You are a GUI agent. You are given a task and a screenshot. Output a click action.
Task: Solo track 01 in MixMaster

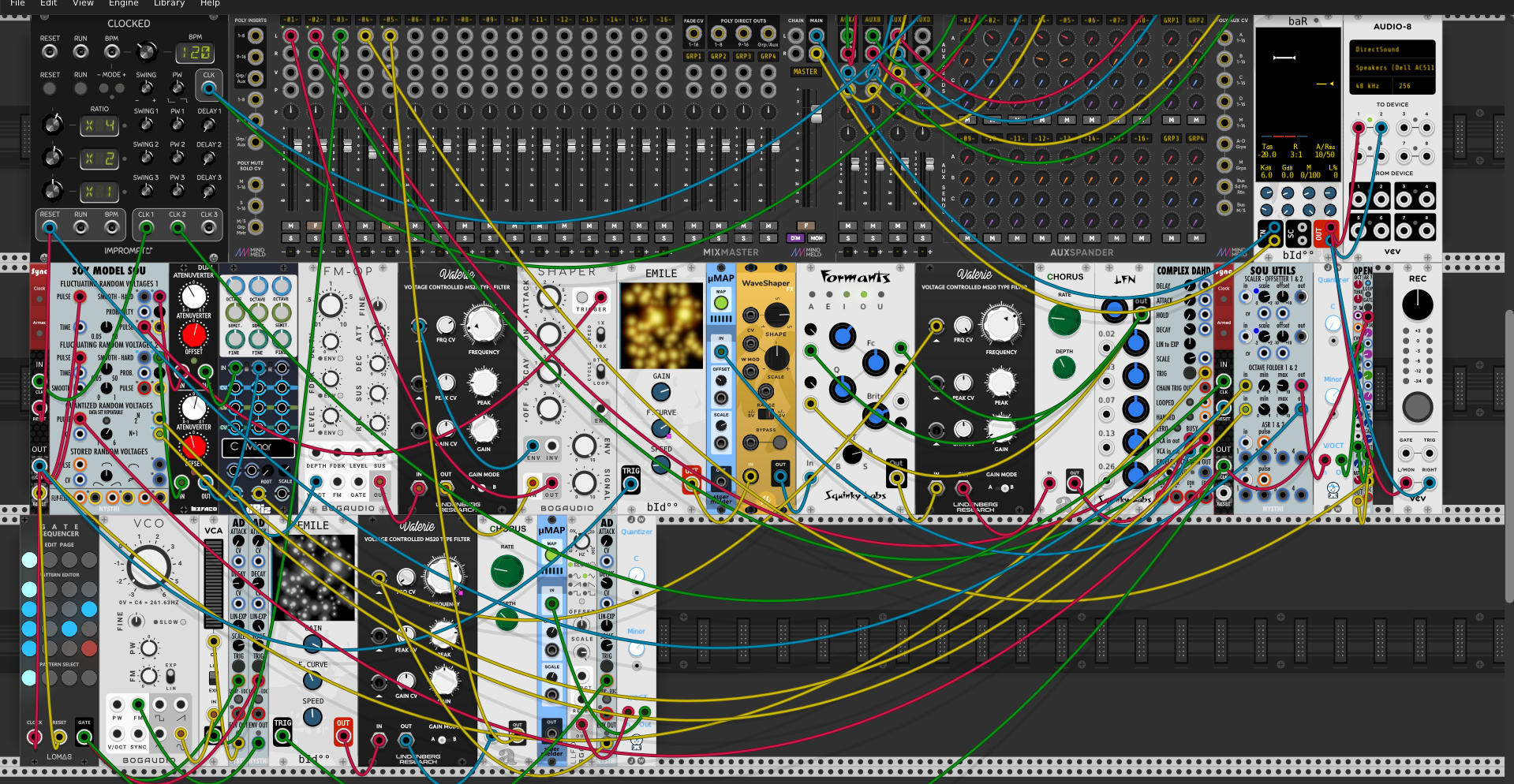pos(290,238)
